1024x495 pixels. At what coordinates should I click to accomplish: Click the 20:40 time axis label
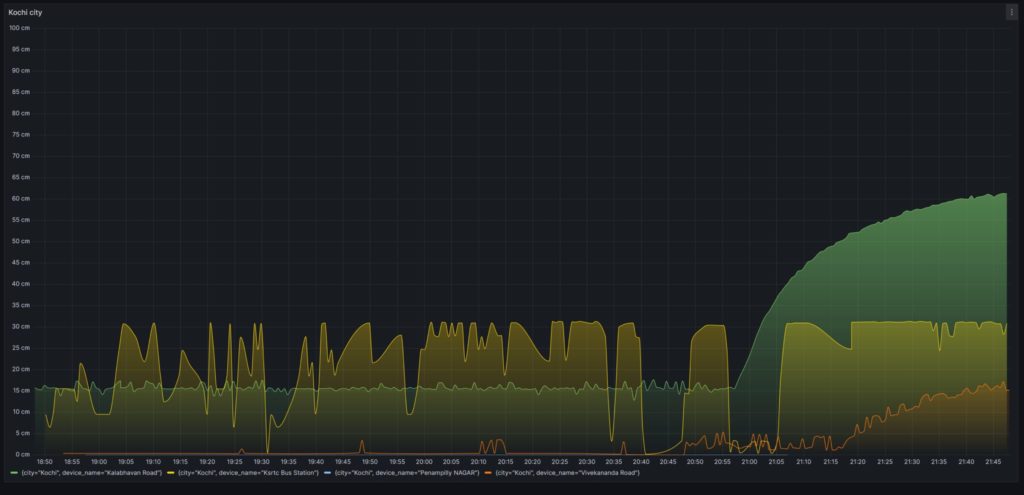[x=641, y=462]
